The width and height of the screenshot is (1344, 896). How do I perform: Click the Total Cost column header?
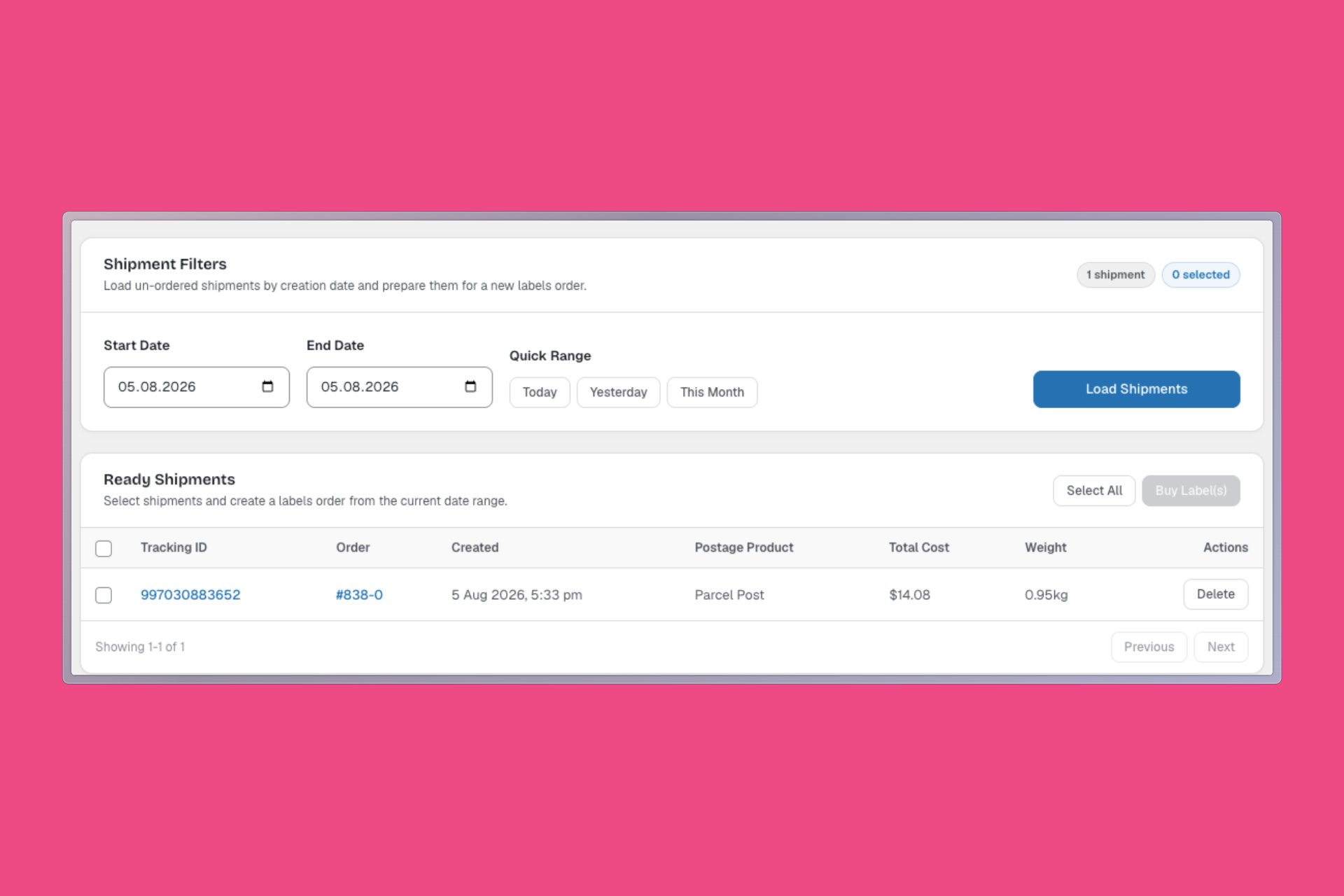click(919, 547)
